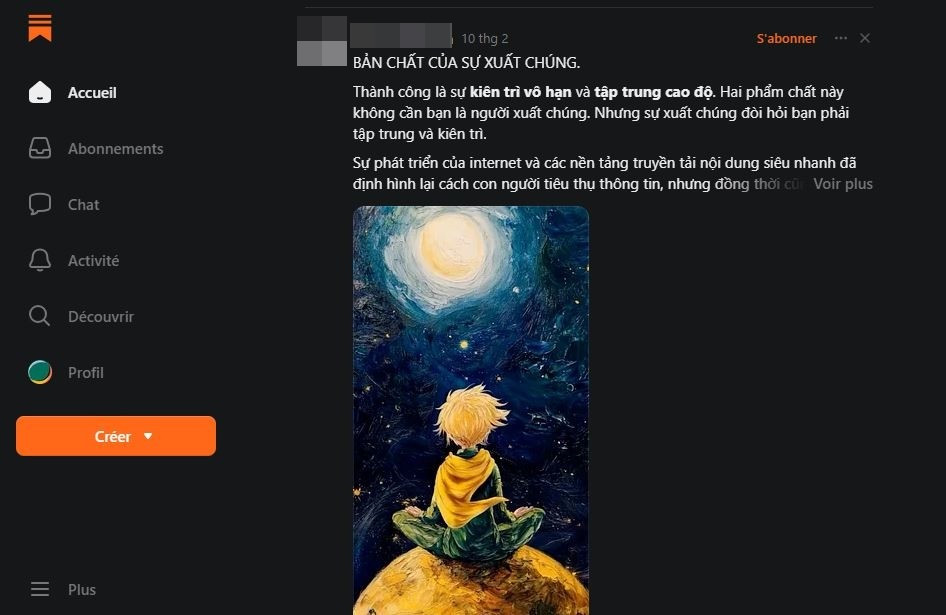Image resolution: width=946 pixels, height=615 pixels.
Task: Open the Profil avatar icon
Action: click(40, 372)
